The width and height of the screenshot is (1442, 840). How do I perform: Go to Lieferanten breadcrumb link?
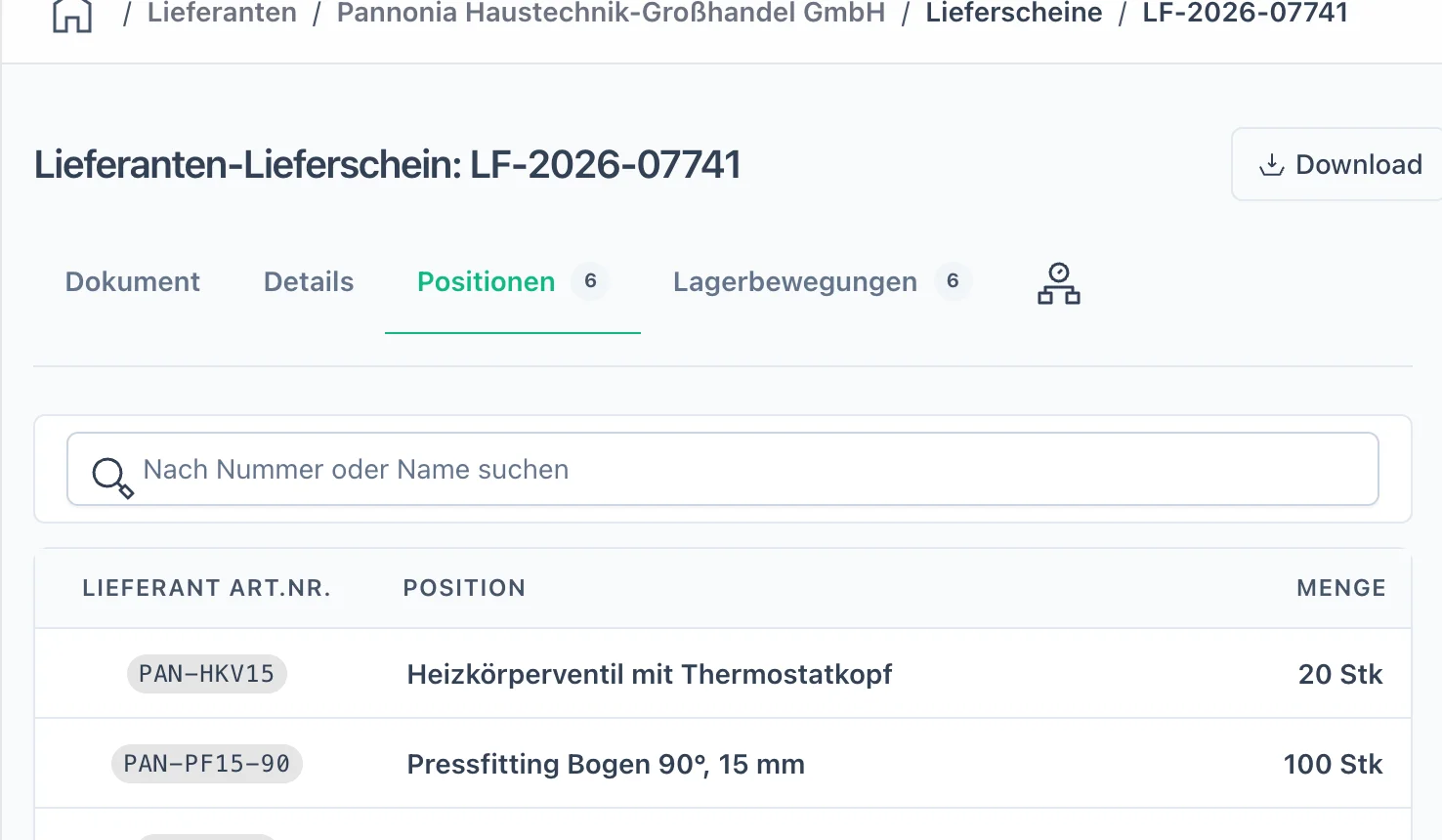222,14
